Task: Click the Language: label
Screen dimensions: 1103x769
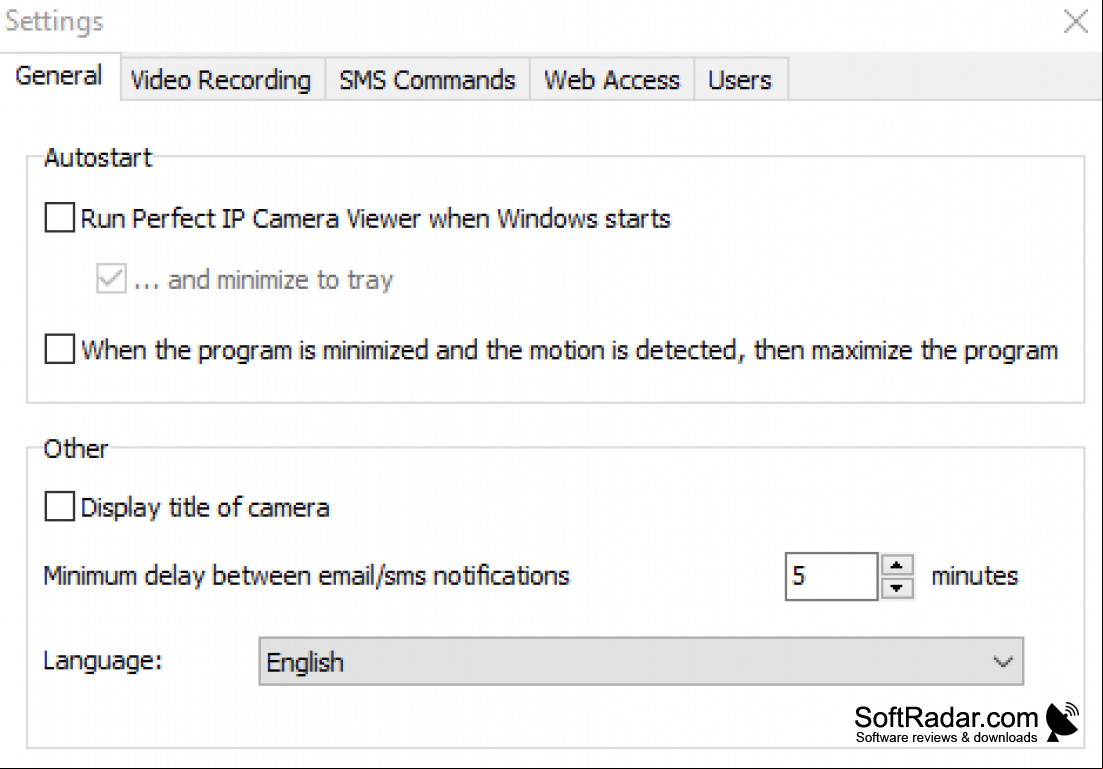Action: (103, 661)
